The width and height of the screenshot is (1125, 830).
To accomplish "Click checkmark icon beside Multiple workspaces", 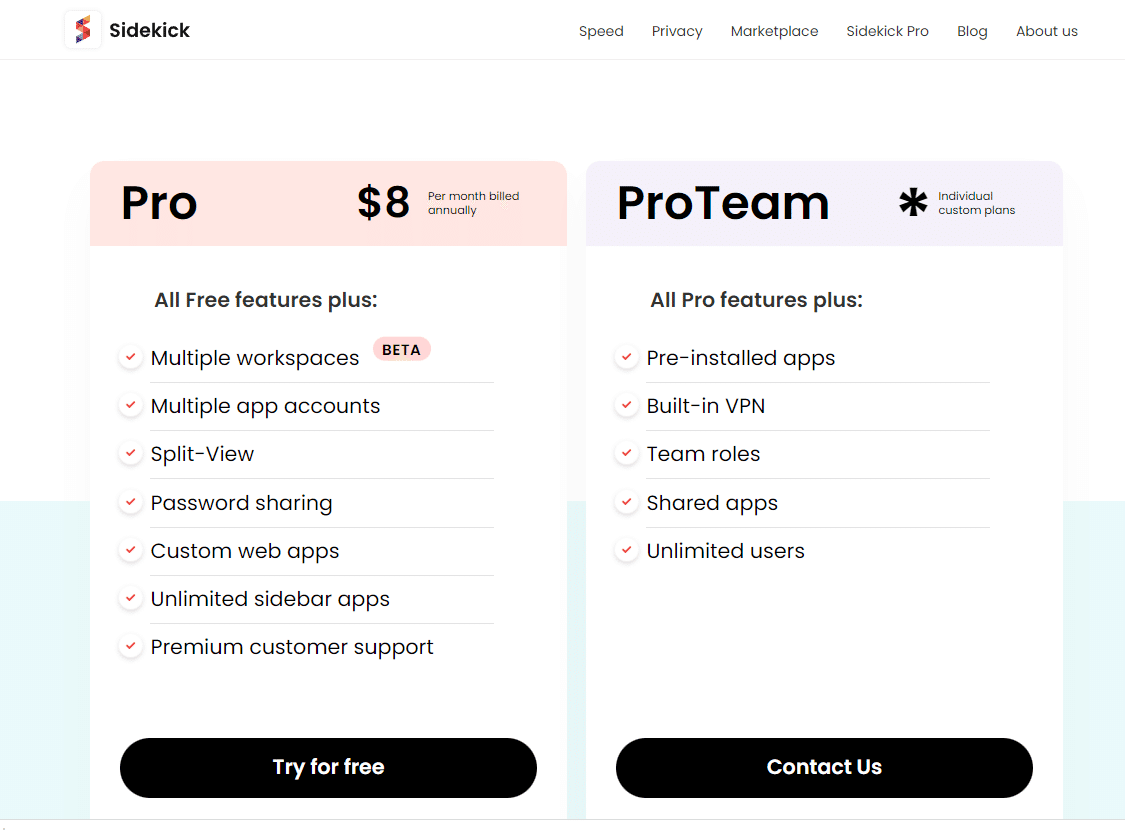I will (130, 357).
